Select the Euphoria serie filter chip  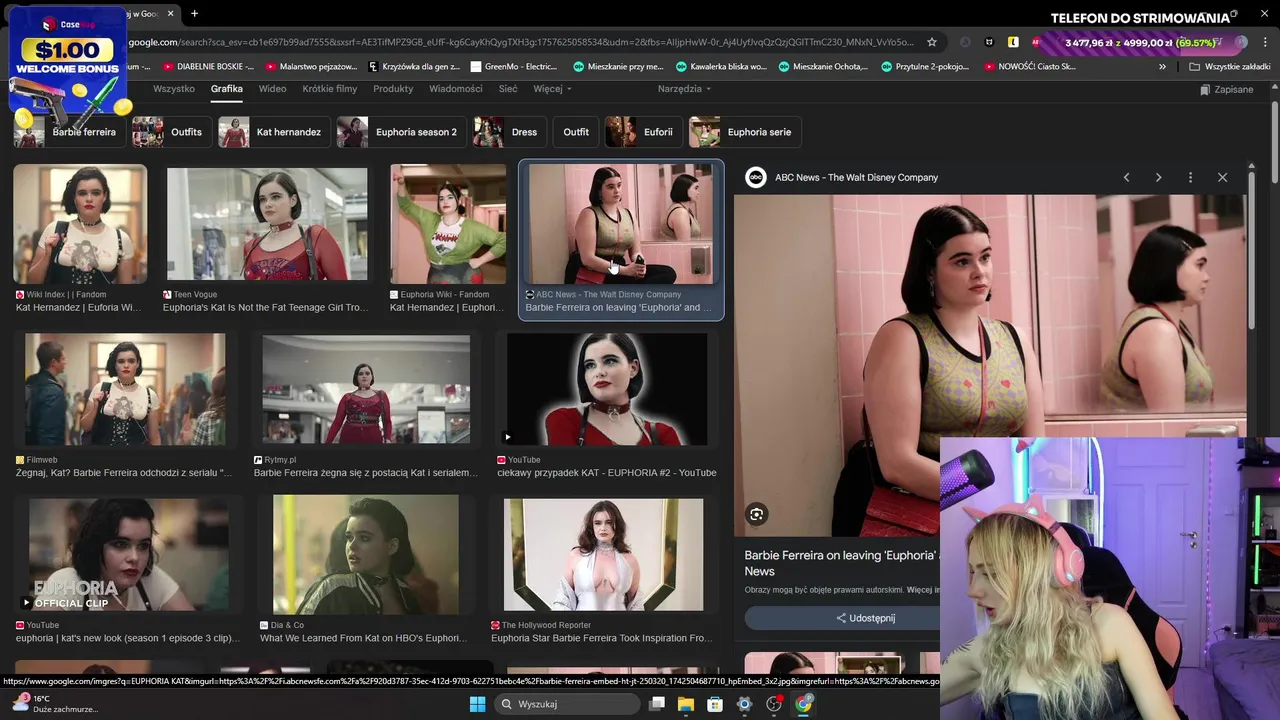[745, 132]
